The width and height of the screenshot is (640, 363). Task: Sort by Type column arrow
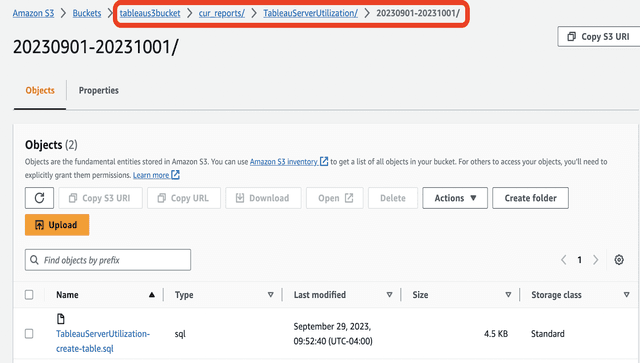(x=270, y=295)
